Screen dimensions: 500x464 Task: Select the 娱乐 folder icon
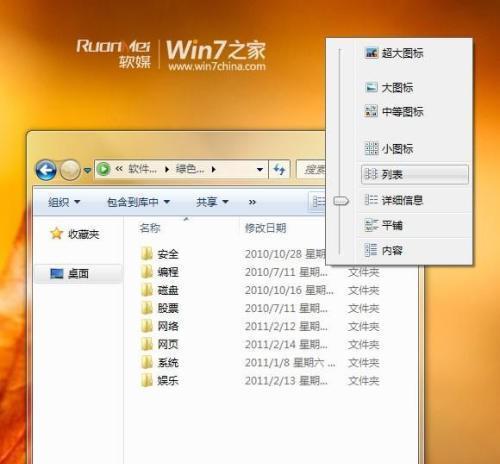tap(147, 380)
